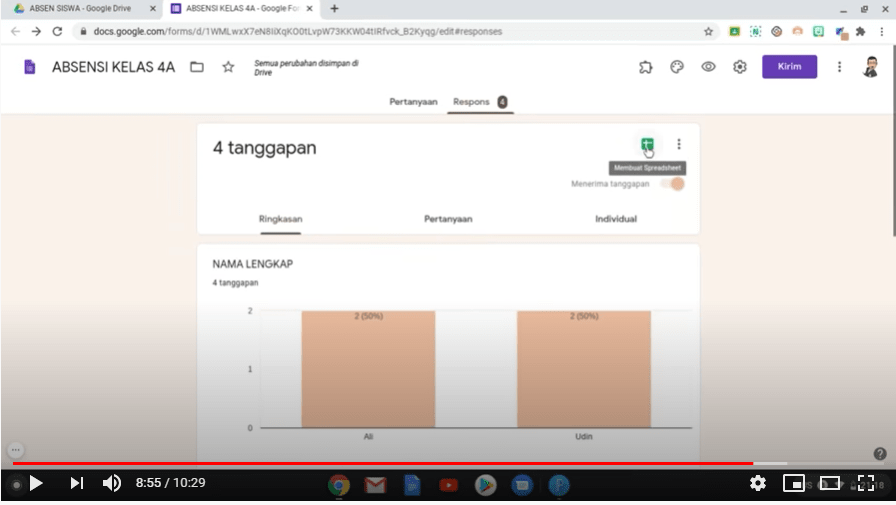Click the Google Forms home icon

[30, 67]
